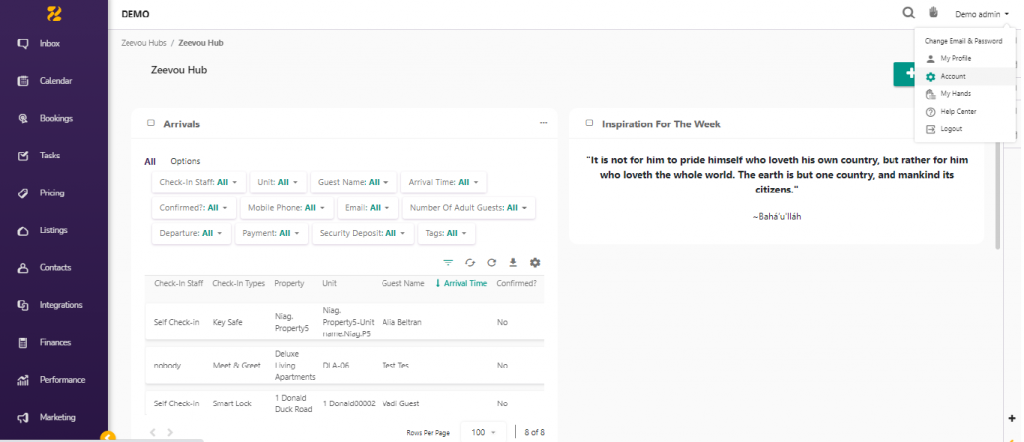Image resolution: width=1024 pixels, height=442 pixels.
Task: Change rows per page dropdown 100
Action: tap(484, 432)
